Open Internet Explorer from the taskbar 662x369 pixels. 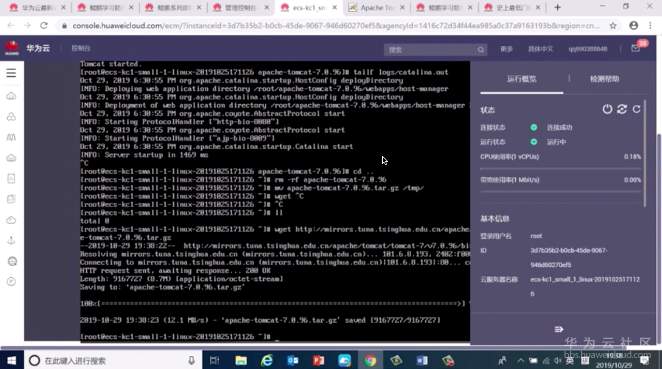click(267, 361)
